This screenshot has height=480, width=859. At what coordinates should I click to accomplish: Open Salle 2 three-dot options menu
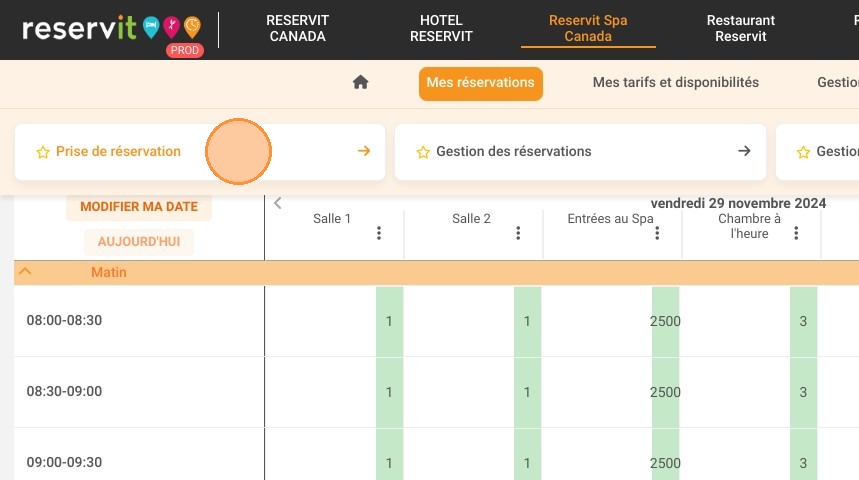[x=518, y=233]
